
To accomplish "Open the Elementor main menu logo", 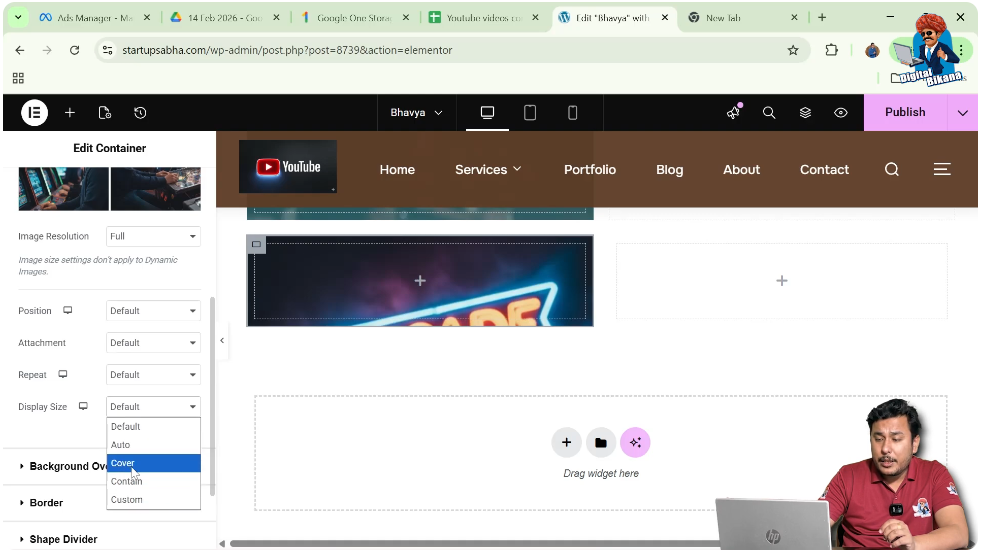I will (x=34, y=113).
